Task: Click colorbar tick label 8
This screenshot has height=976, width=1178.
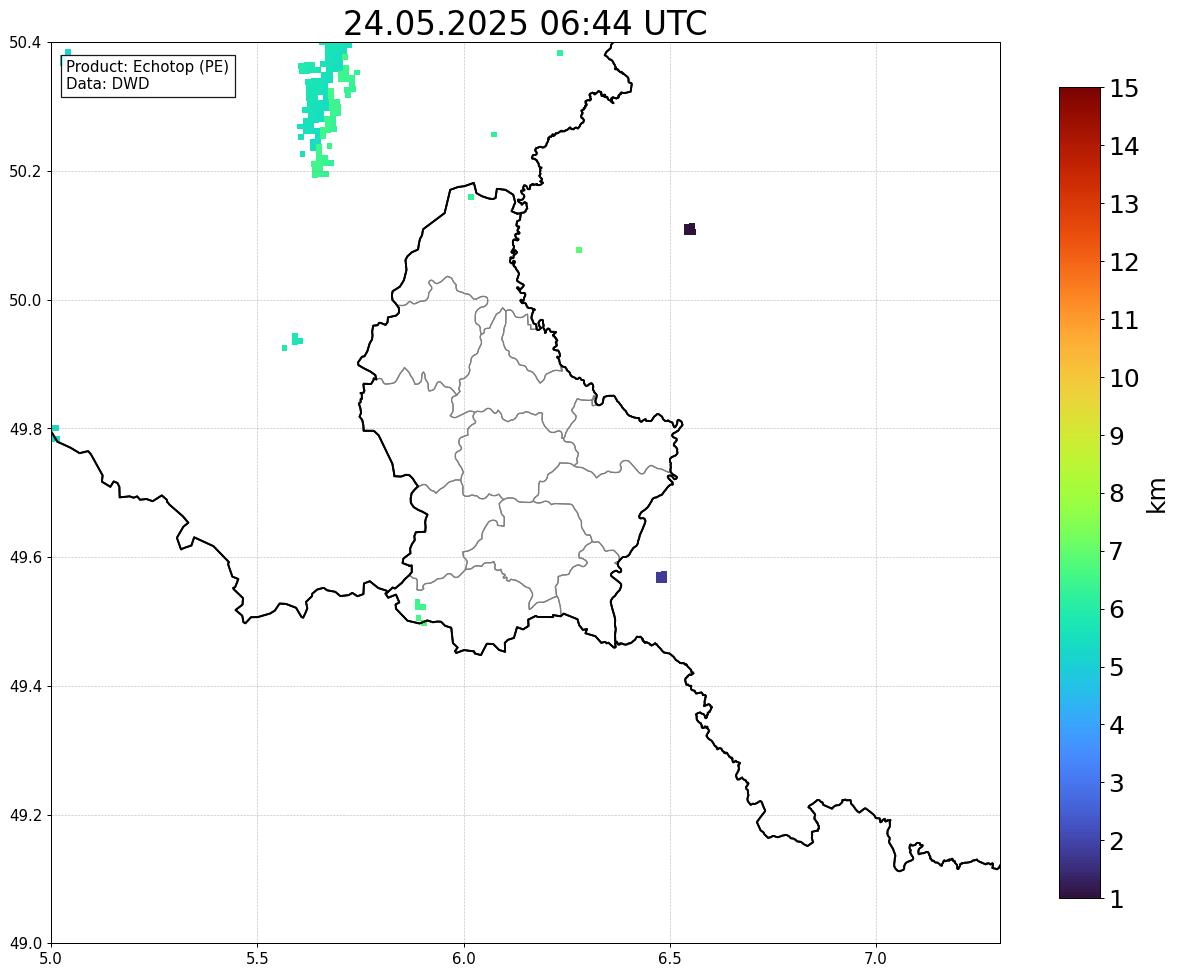Action: (1117, 494)
